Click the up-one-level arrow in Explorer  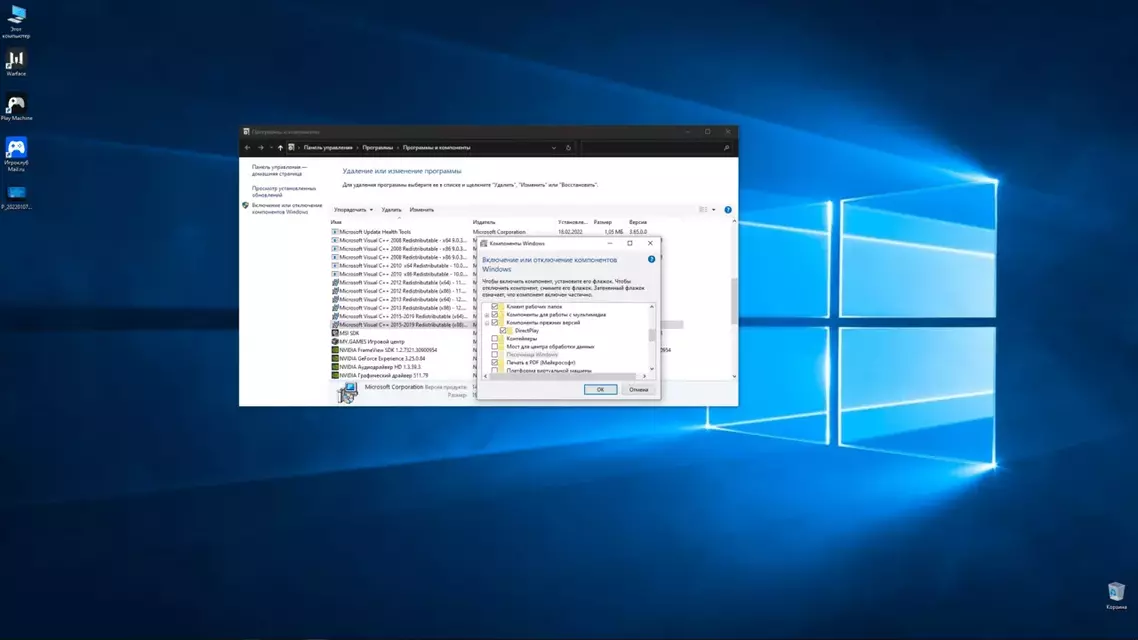point(280,147)
